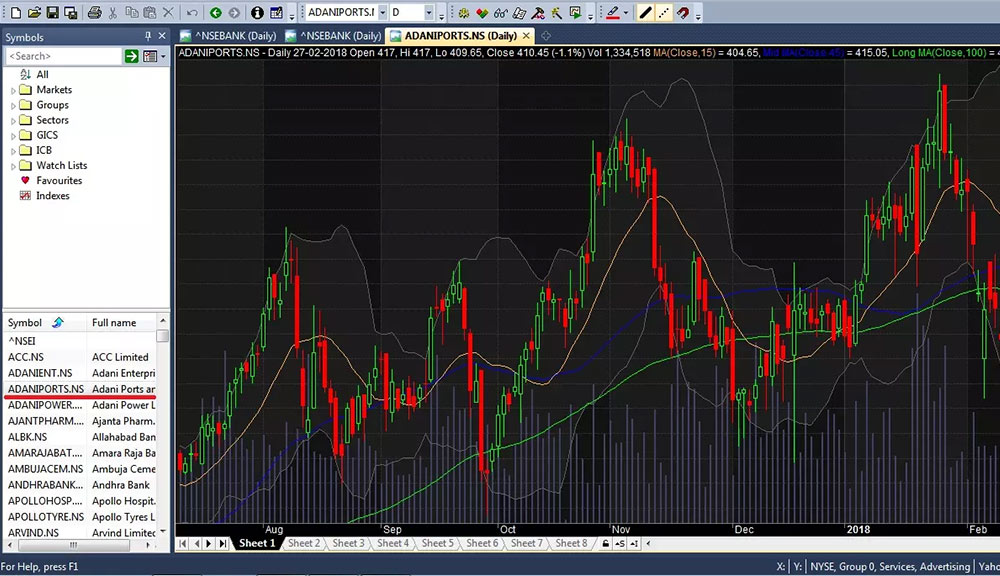Open the symbol list view options dropdown

click(163, 56)
